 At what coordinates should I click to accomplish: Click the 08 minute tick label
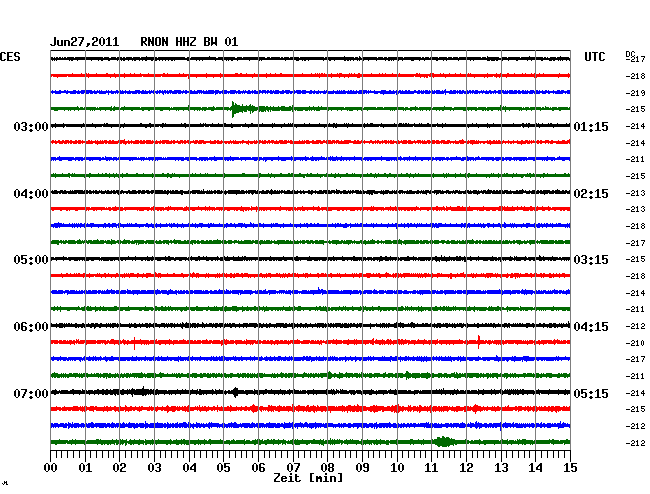327,467
